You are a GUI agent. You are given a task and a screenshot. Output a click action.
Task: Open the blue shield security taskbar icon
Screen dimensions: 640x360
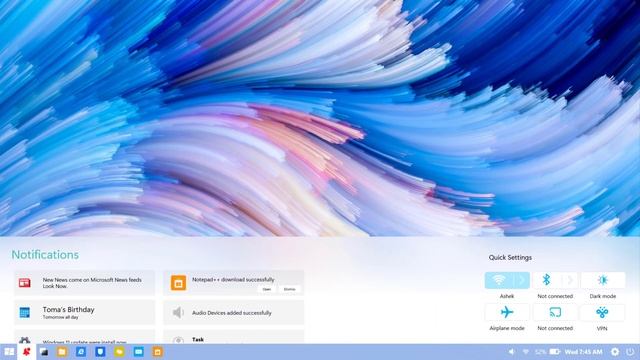[100, 352]
